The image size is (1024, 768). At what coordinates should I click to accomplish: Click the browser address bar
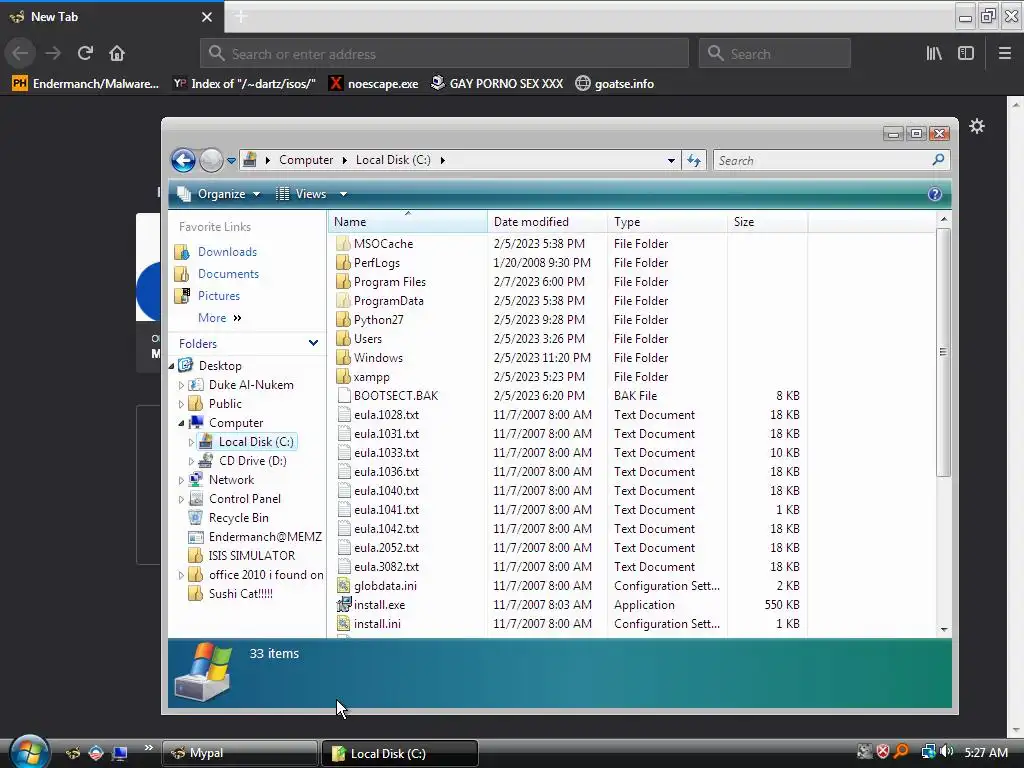pyautogui.click(x=444, y=54)
